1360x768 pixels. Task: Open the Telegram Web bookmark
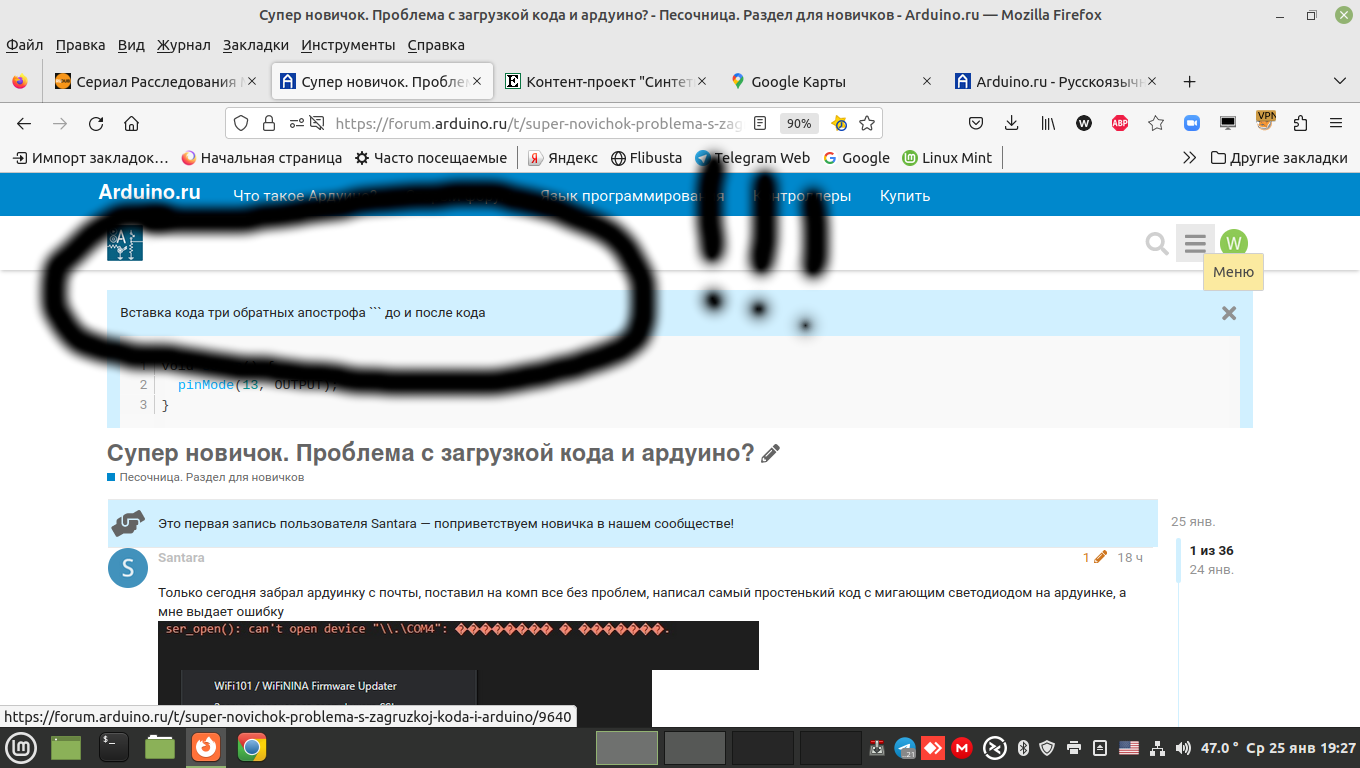tap(752, 158)
